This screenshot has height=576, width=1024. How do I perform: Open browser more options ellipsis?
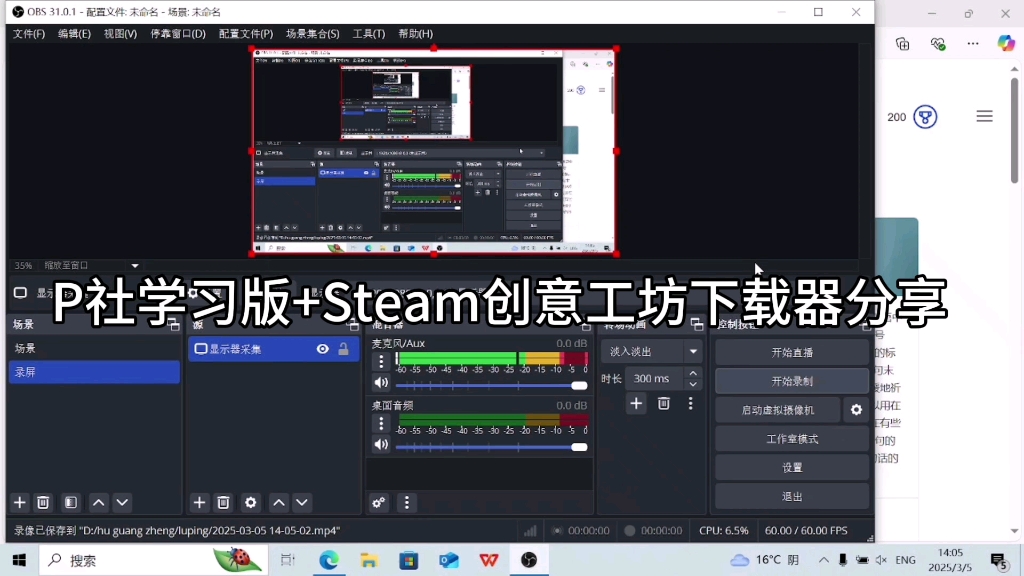973,44
